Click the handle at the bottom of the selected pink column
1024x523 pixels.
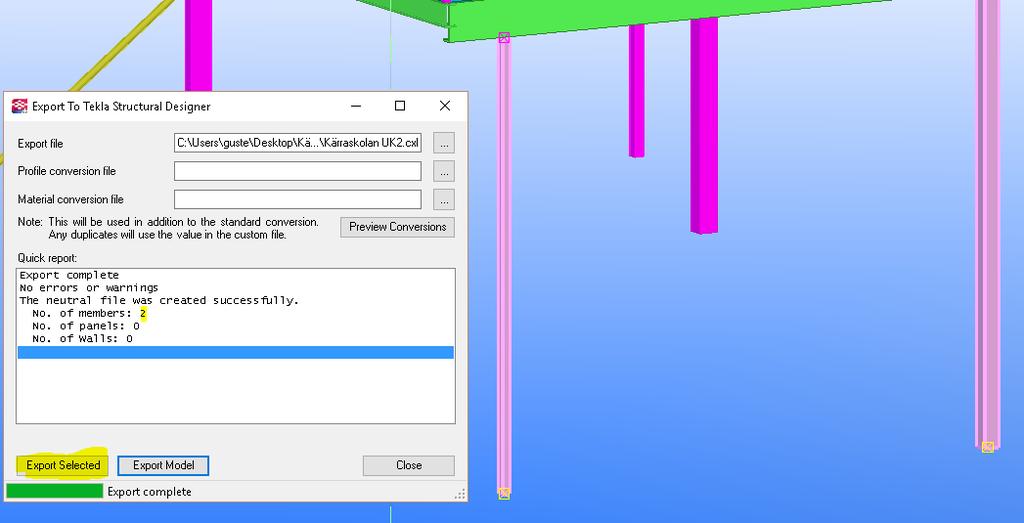coord(504,494)
